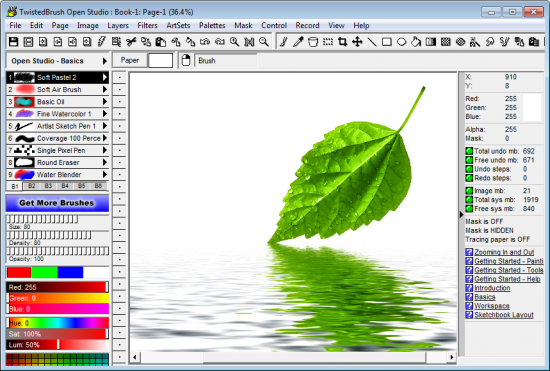Expand the Soft Air Brush options arrow
This screenshot has height=371, width=550.
pyautogui.click(x=105, y=89)
